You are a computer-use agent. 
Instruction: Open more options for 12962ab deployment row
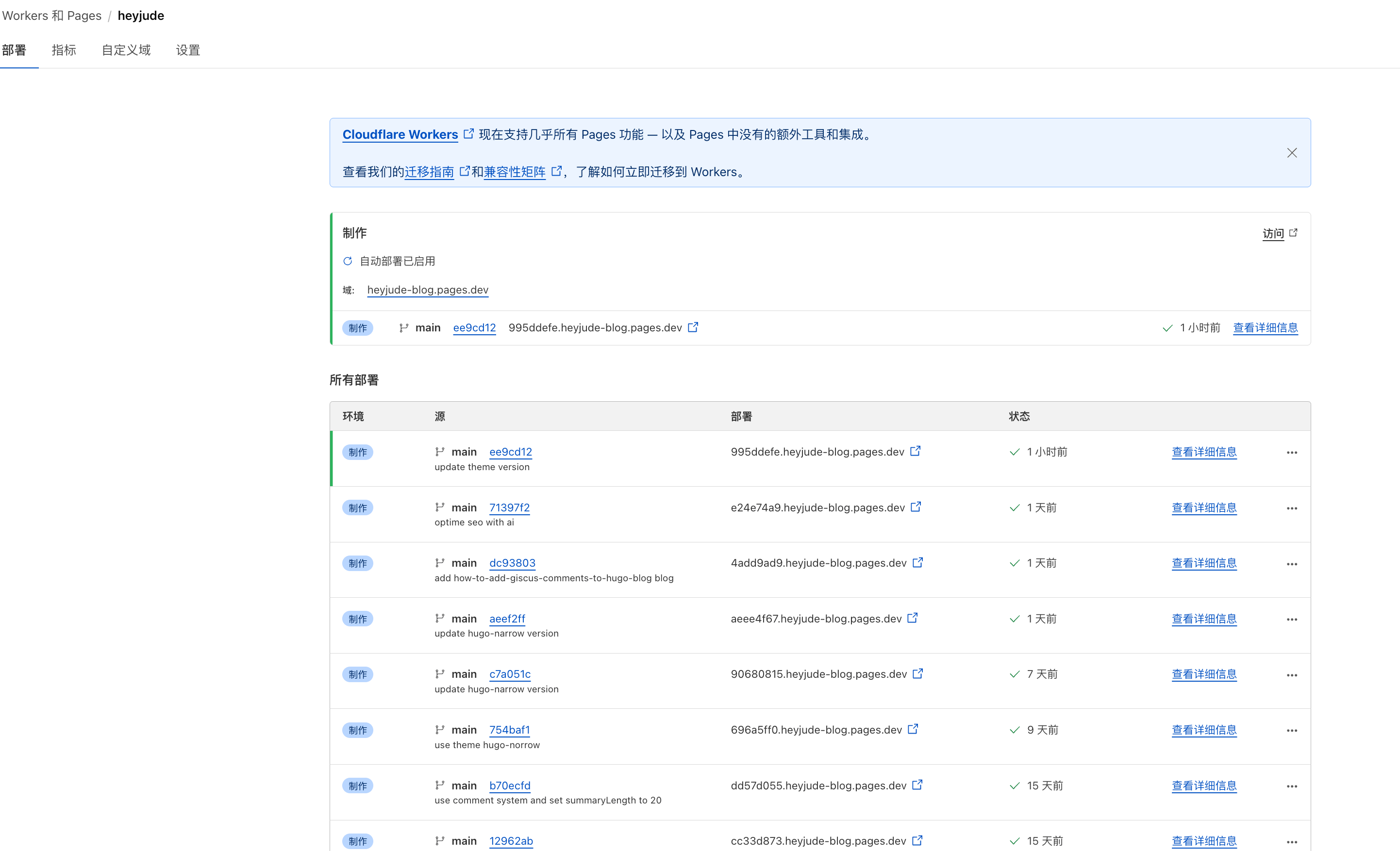pyautogui.click(x=1291, y=842)
